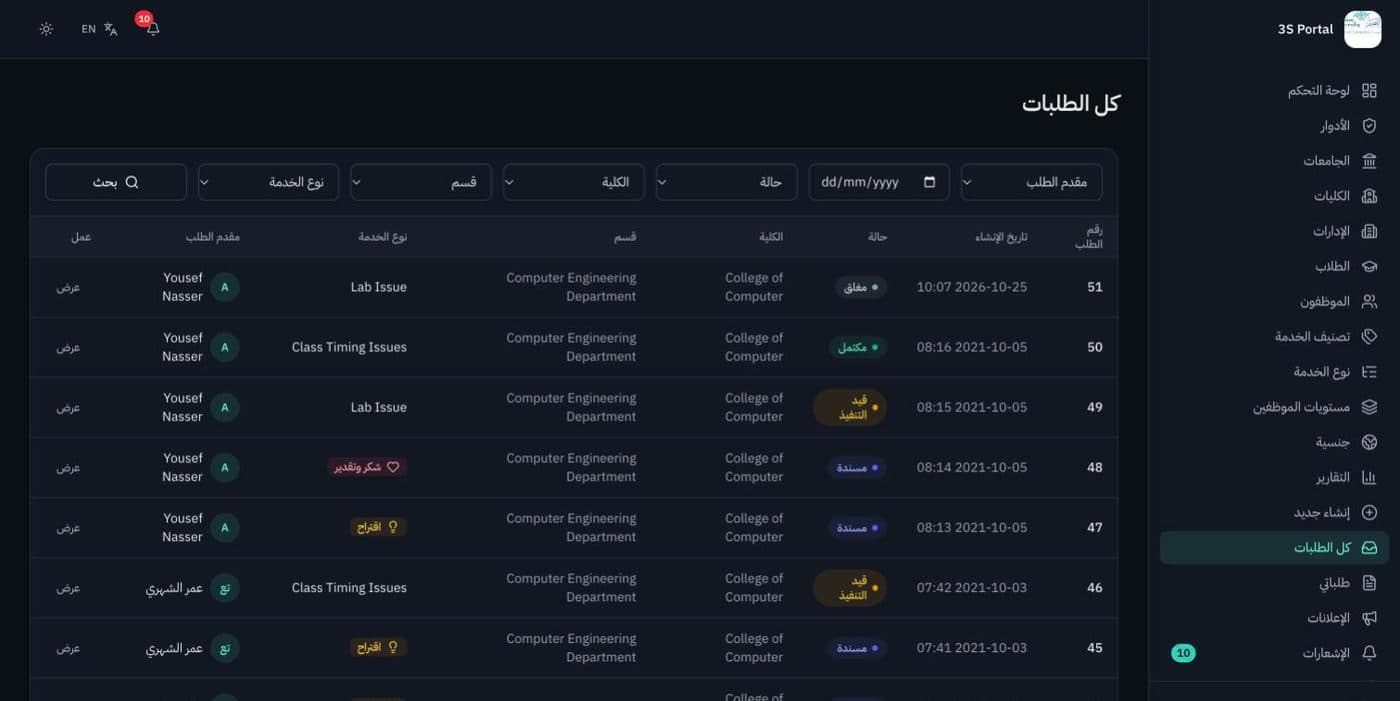
Task: Click عرض for request 48
Action: coord(68,467)
